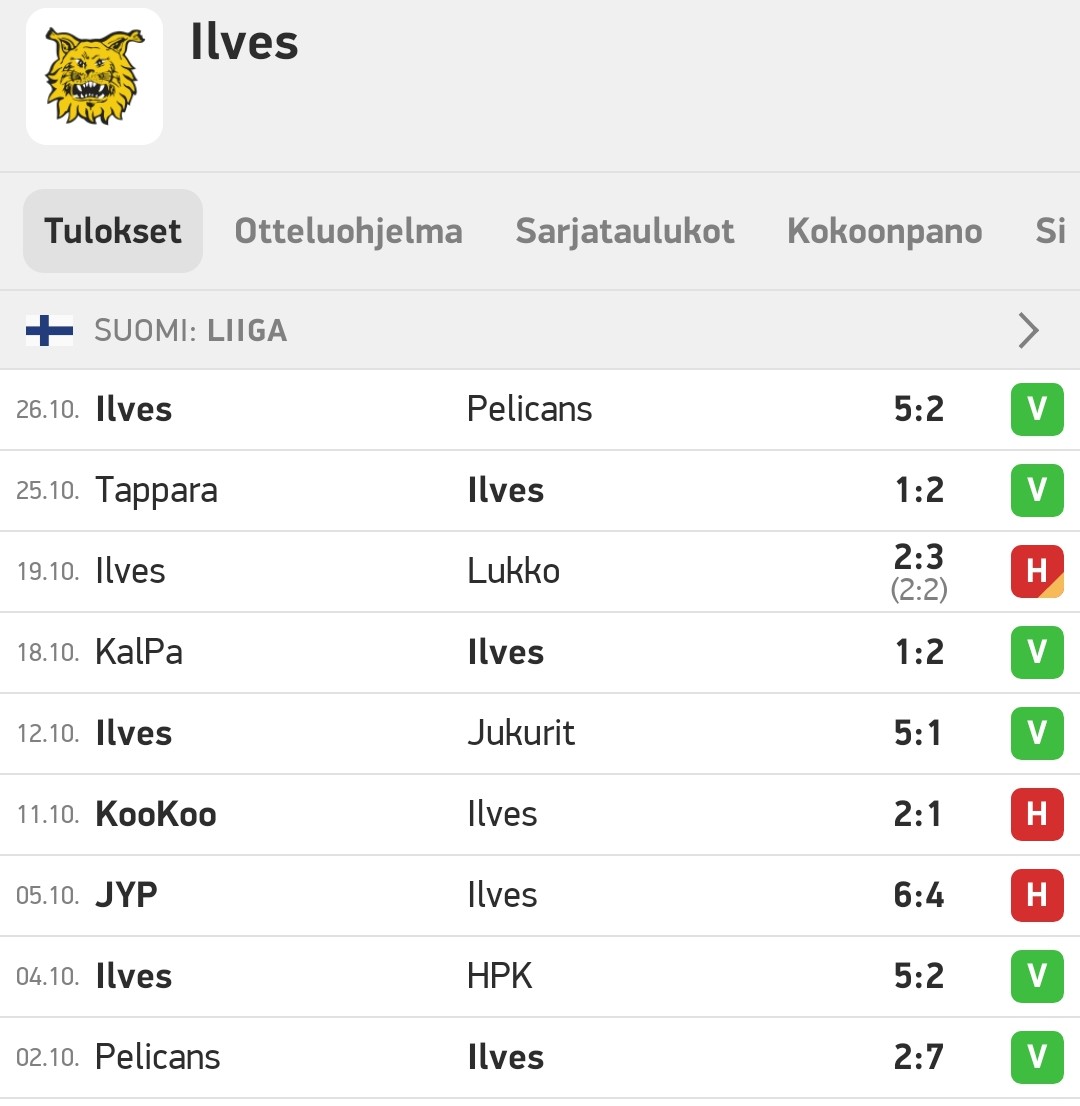The image size is (1080, 1106).
Task: Select the Tulokset tab
Action: pyautogui.click(x=113, y=231)
